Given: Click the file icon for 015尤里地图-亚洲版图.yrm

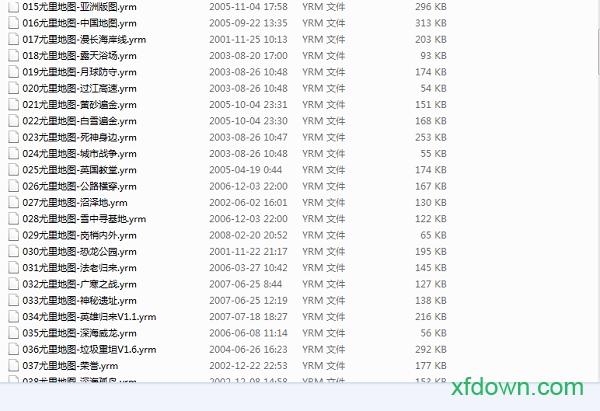Looking at the screenshot, I should point(13,7).
